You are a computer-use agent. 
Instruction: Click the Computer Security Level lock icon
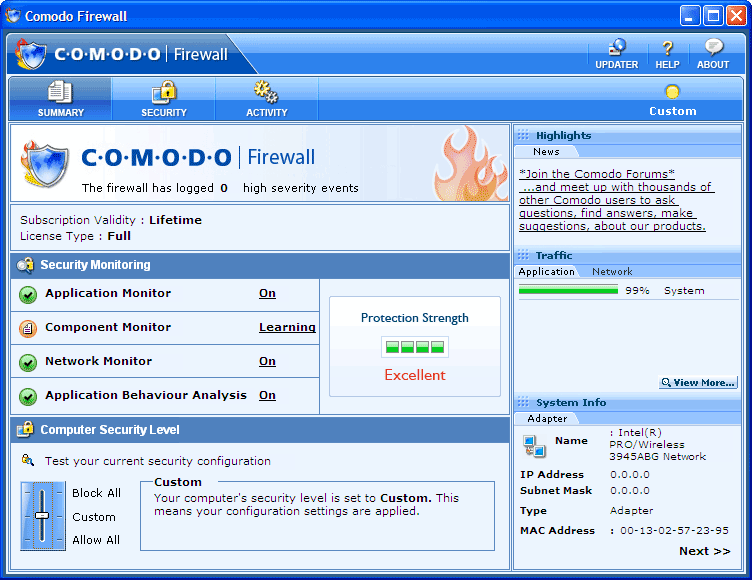25,429
